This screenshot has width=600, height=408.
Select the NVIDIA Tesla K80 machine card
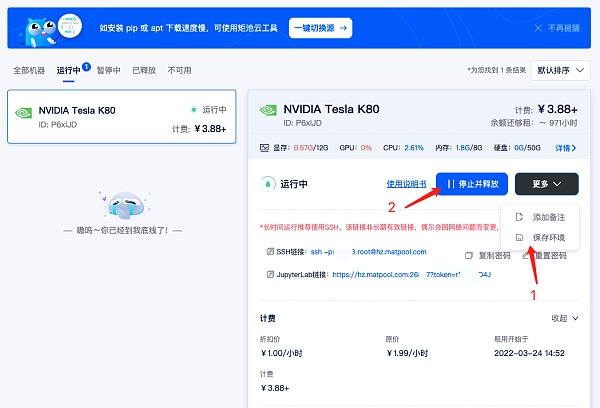tap(121, 117)
